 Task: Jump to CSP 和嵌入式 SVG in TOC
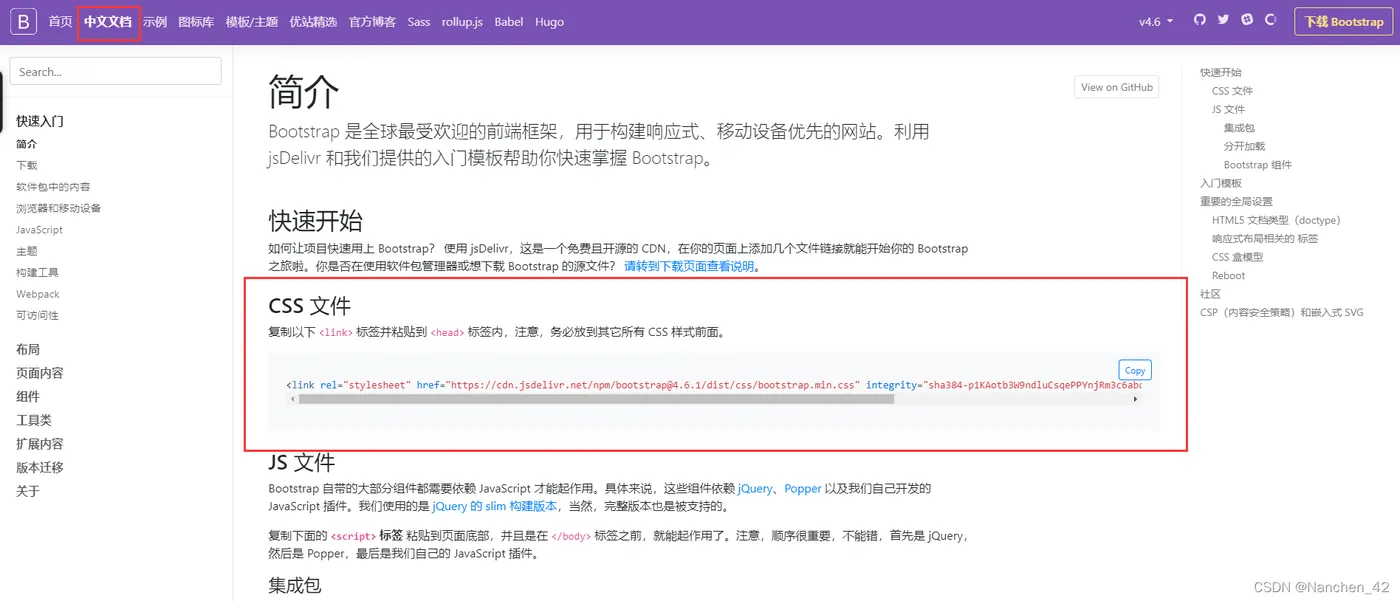1282,312
